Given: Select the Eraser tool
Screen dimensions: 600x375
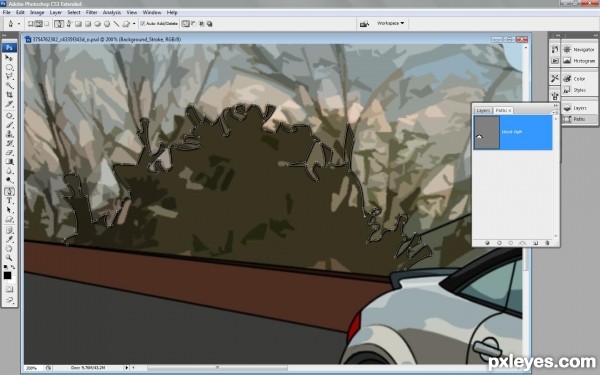Looking at the screenshot, I should (9, 152).
